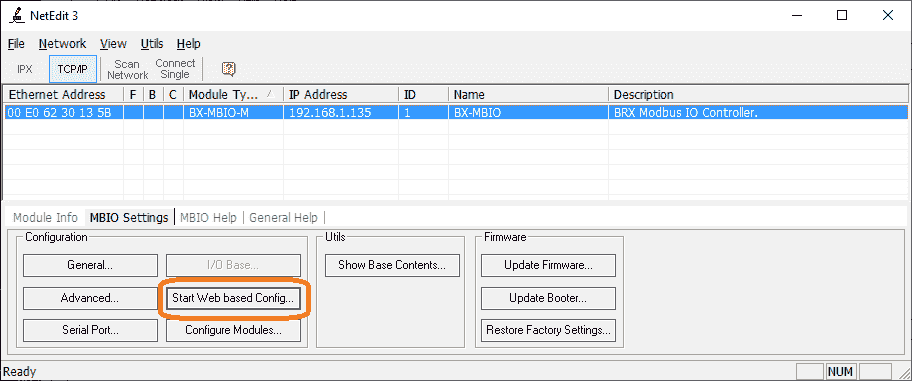
Task: Click Scan Network in the toolbar
Action: (127, 69)
